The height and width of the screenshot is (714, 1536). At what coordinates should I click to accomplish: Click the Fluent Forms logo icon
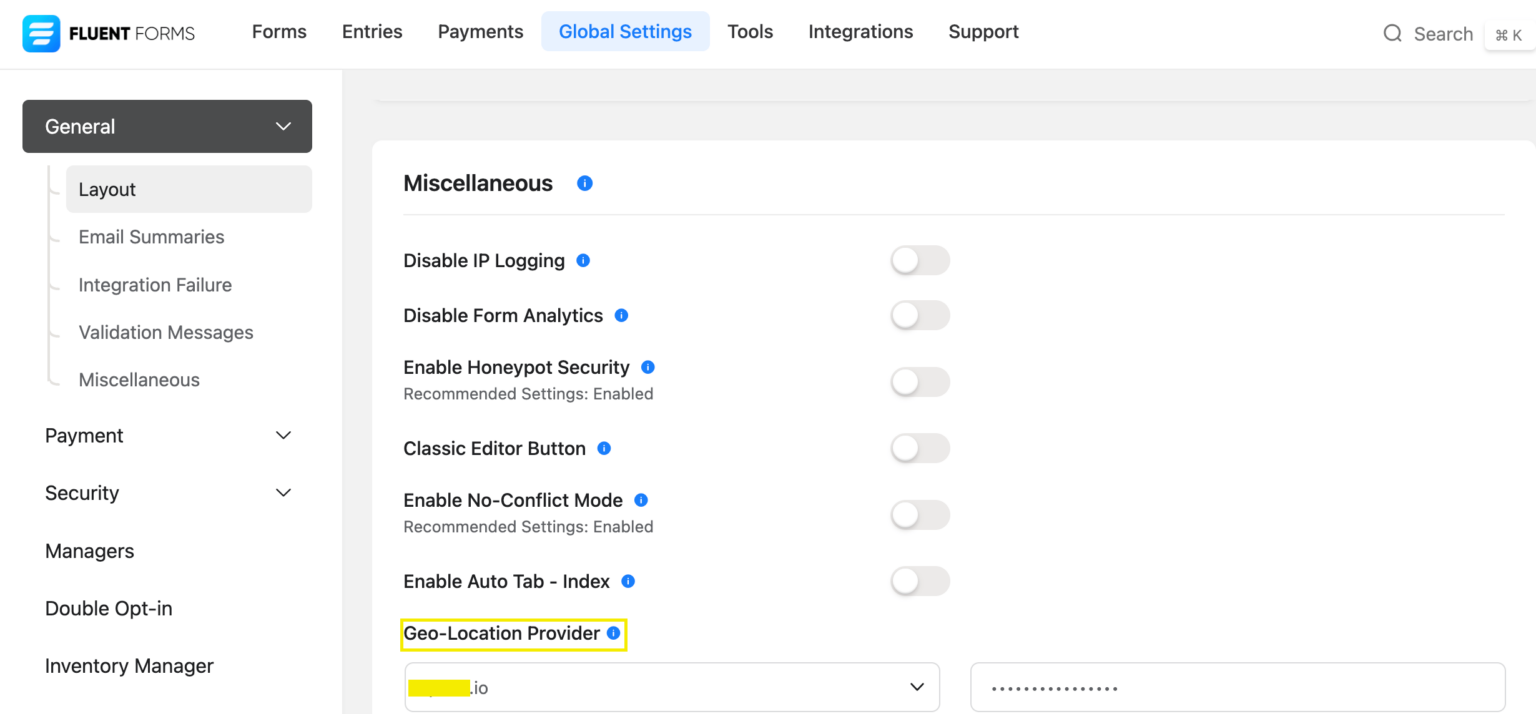pyautogui.click(x=41, y=33)
